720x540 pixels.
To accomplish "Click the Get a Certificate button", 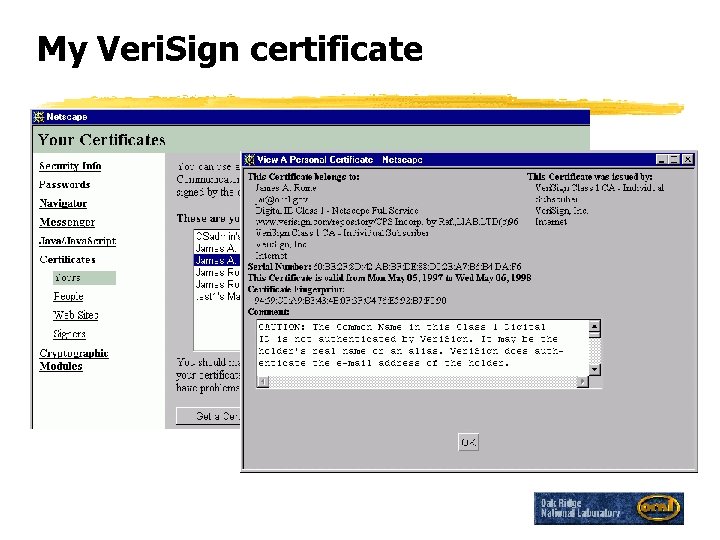I will click(208, 416).
